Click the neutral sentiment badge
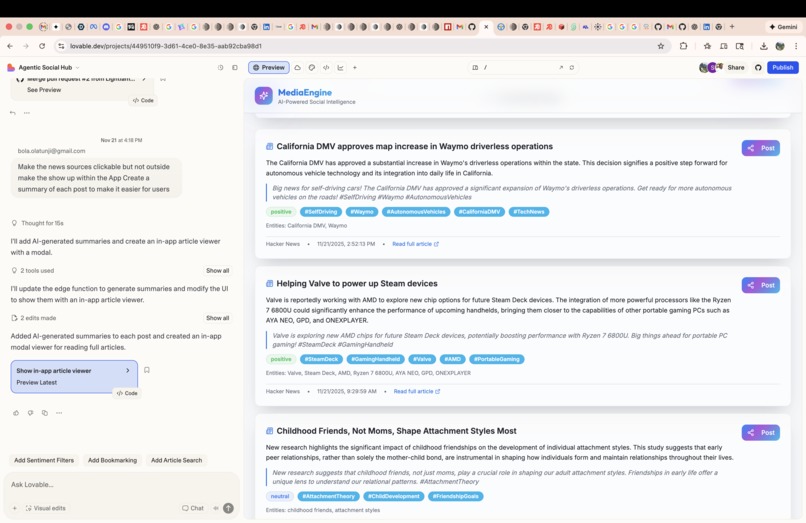The image size is (806, 523). coord(280,496)
